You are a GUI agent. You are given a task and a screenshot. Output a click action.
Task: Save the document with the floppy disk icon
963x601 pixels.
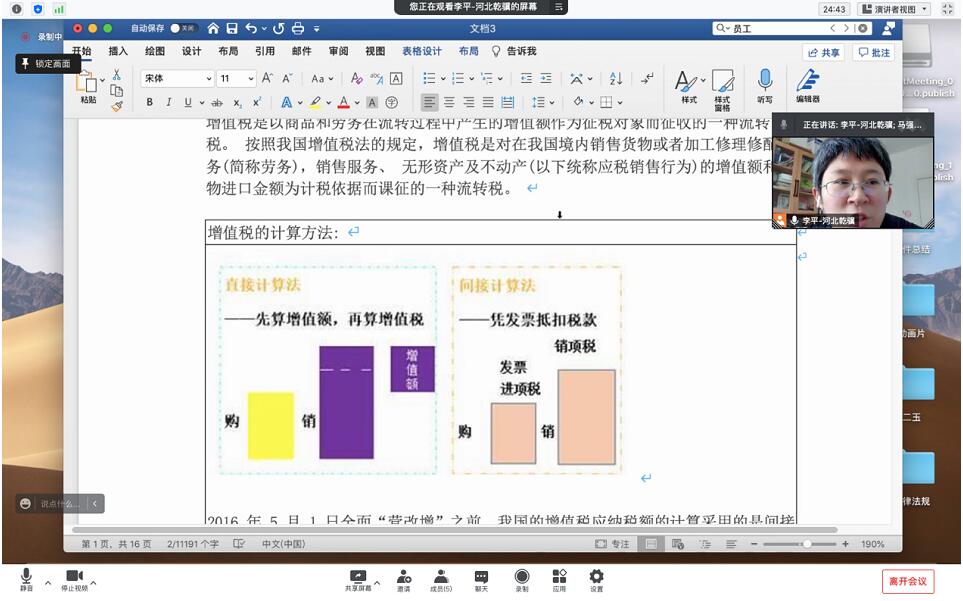232,28
